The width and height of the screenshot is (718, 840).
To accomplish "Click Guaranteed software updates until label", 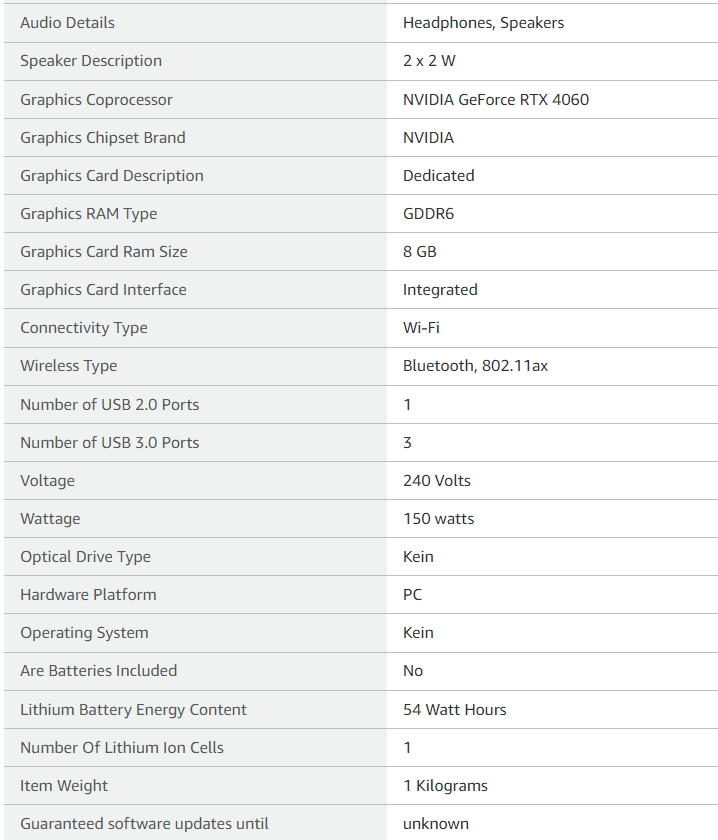I will coord(144,824).
